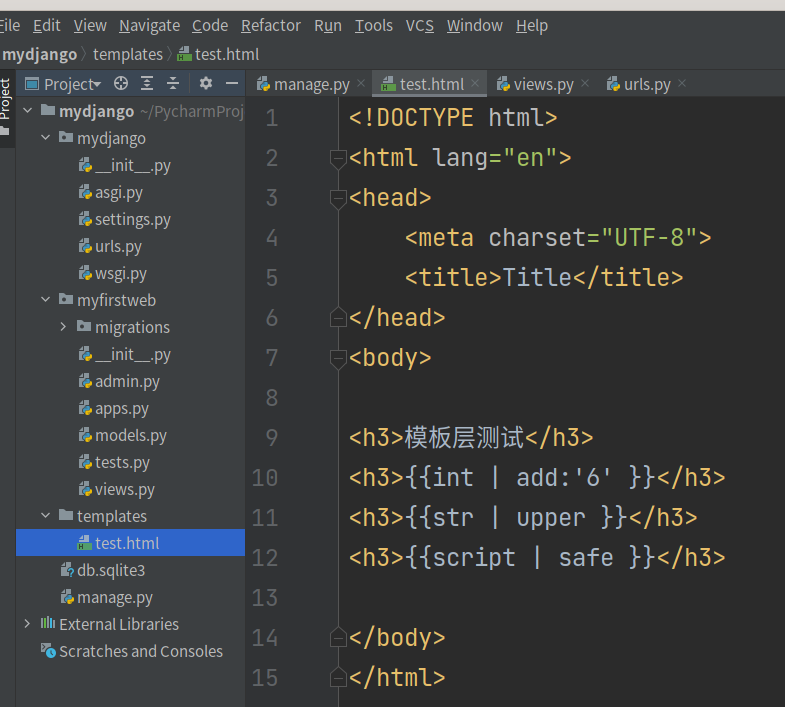
Task: Expand External Libraries node
Action: 28,624
